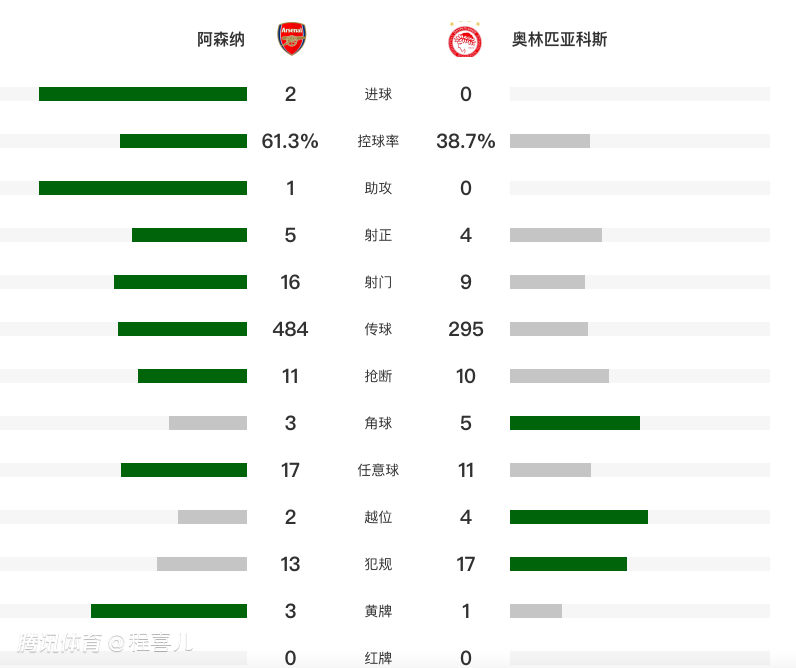The image size is (796, 668).
Task: Click the 助攻 stat label
Action: [378, 188]
